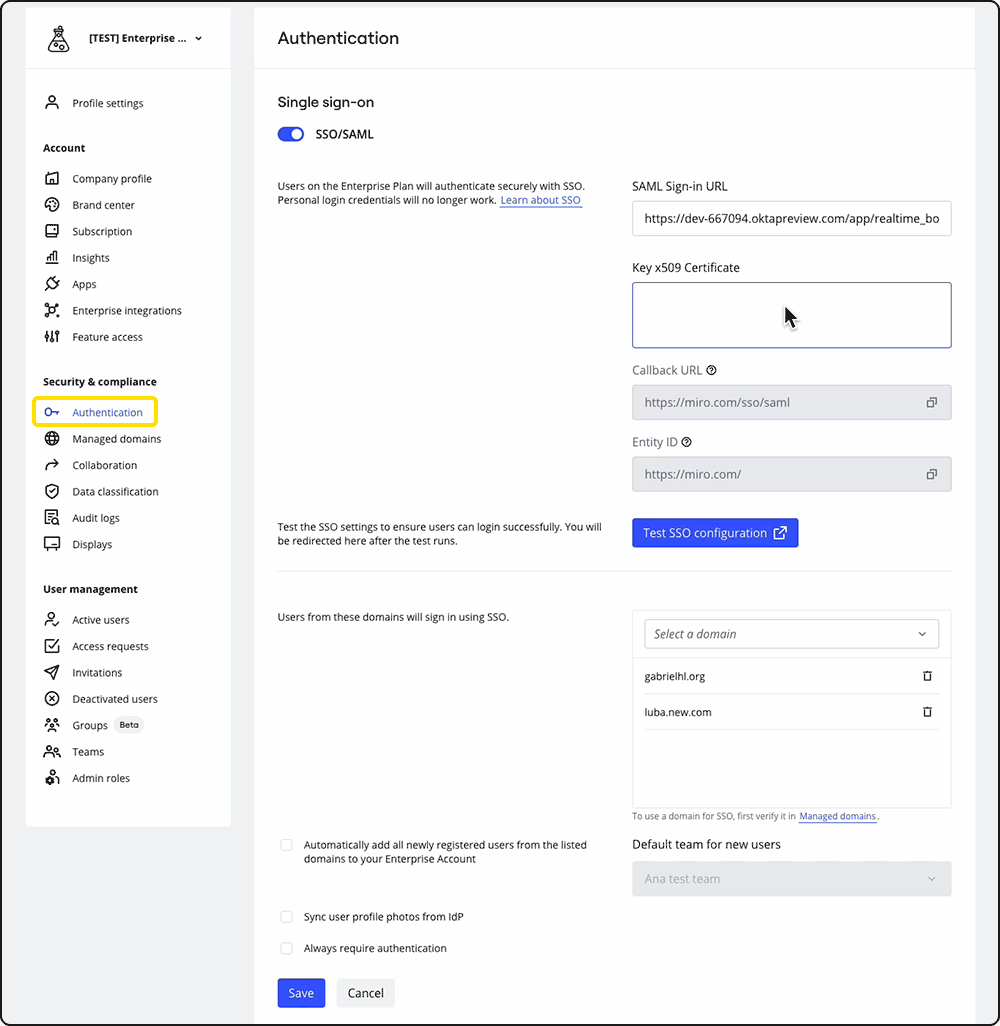The width and height of the screenshot is (1000, 1026).
Task: Open Managed domains in the sidebar
Action: [x=116, y=439]
